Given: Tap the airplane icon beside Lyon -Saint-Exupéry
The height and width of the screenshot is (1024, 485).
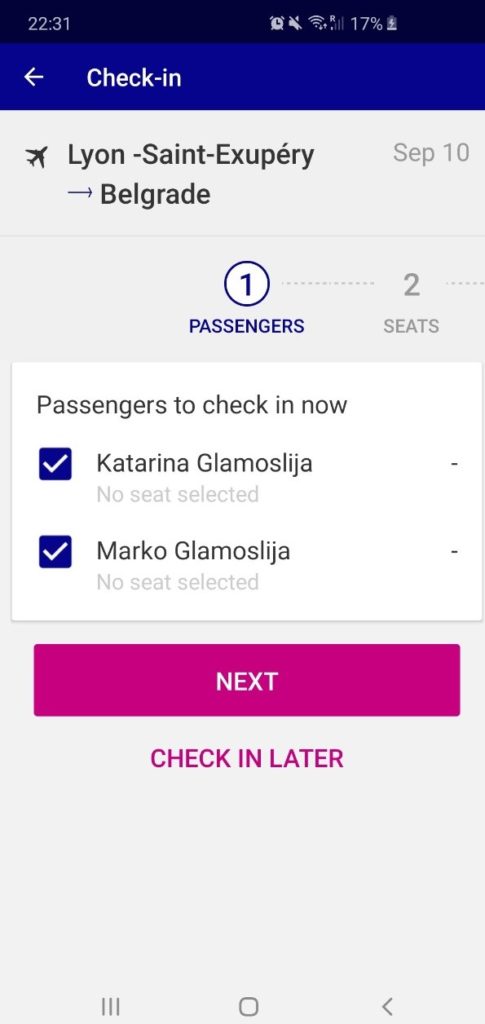Looking at the screenshot, I should [37, 157].
